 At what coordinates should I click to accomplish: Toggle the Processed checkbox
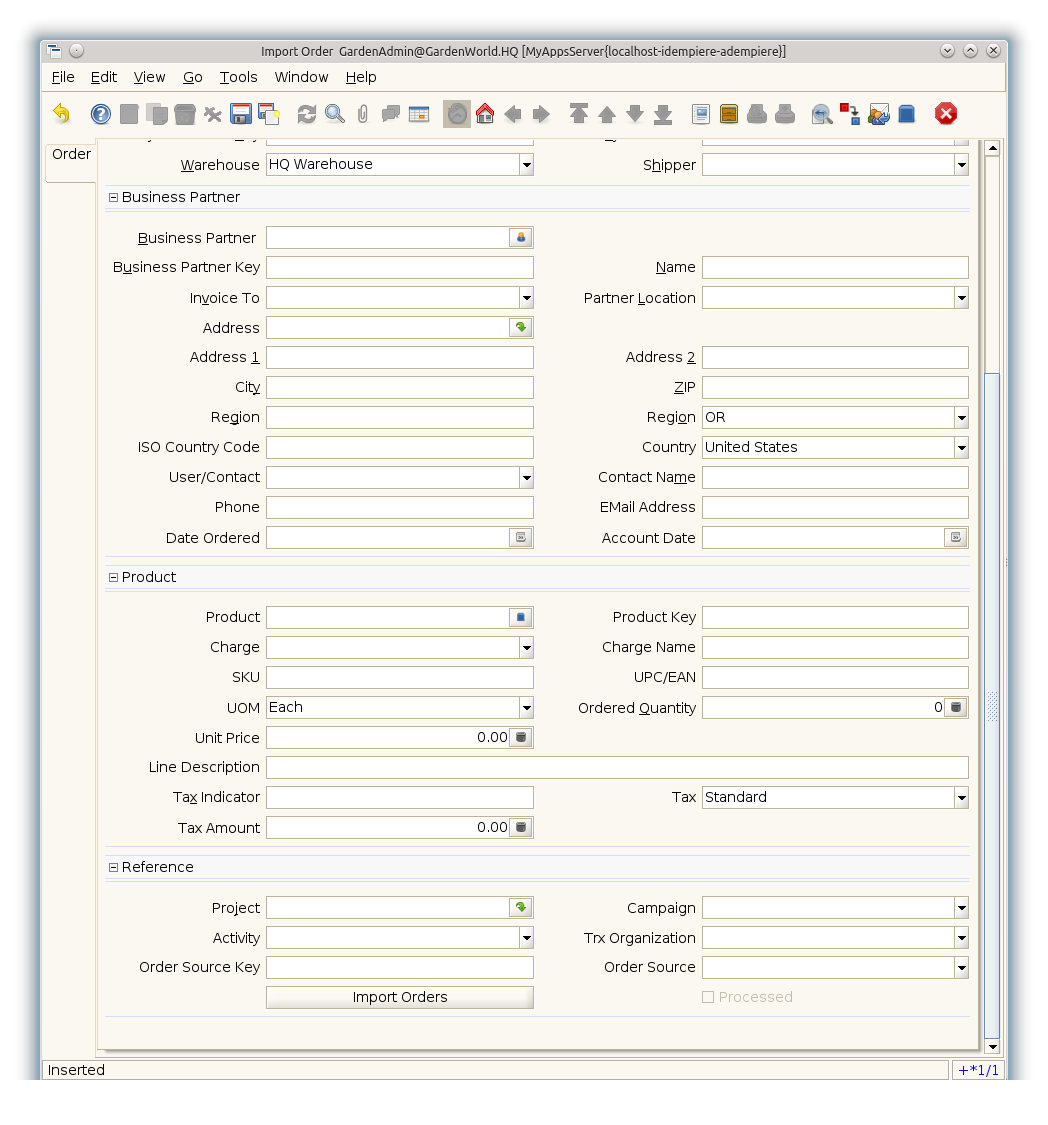click(x=708, y=997)
